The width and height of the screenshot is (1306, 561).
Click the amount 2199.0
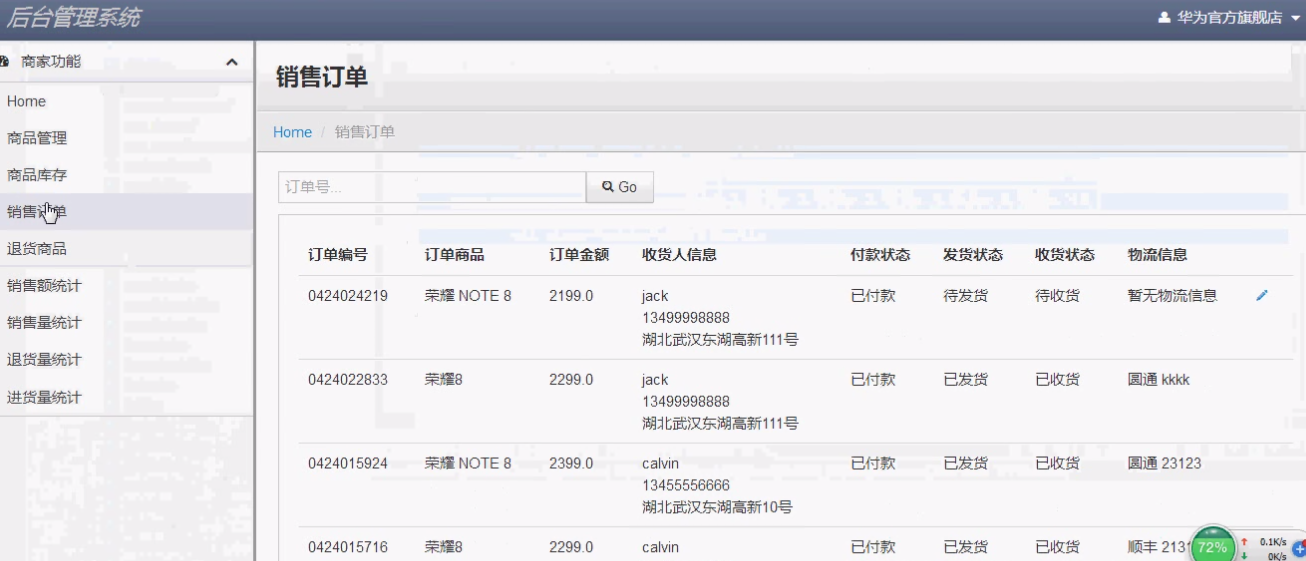pos(571,296)
